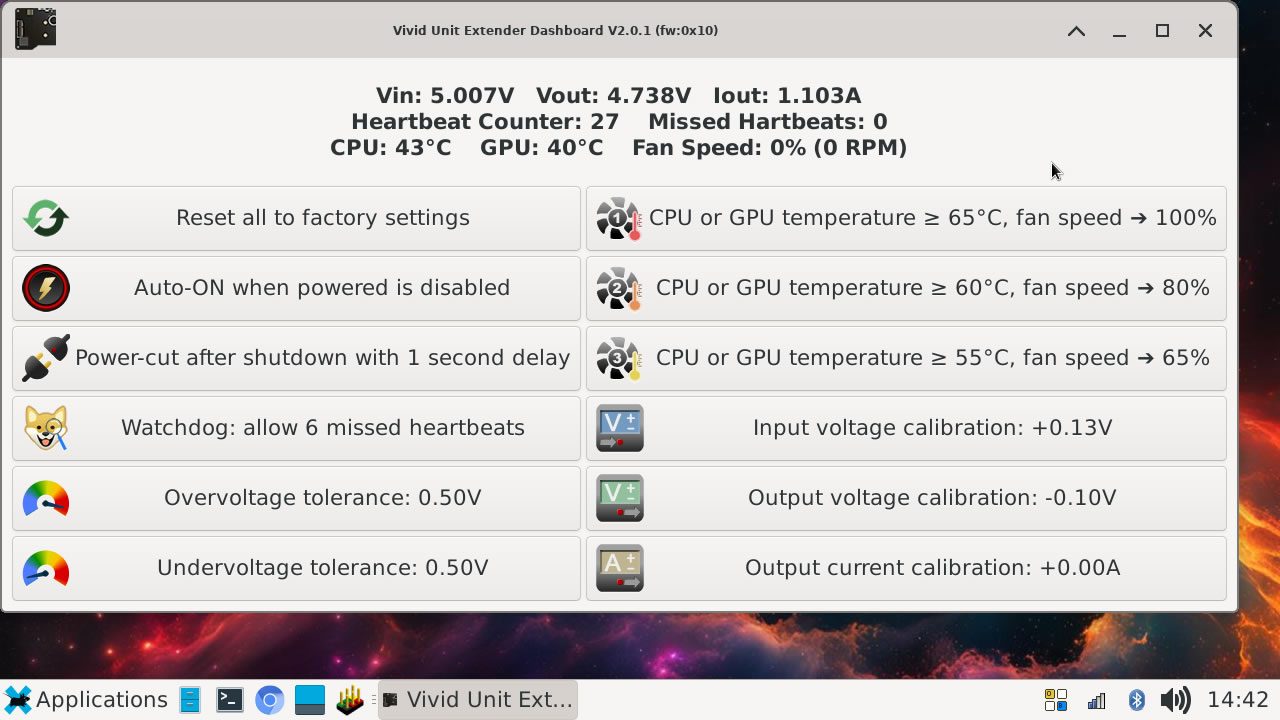Click the output current ammeter icon
Image resolution: width=1280 pixels, height=720 pixels.
tap(619, 568)
